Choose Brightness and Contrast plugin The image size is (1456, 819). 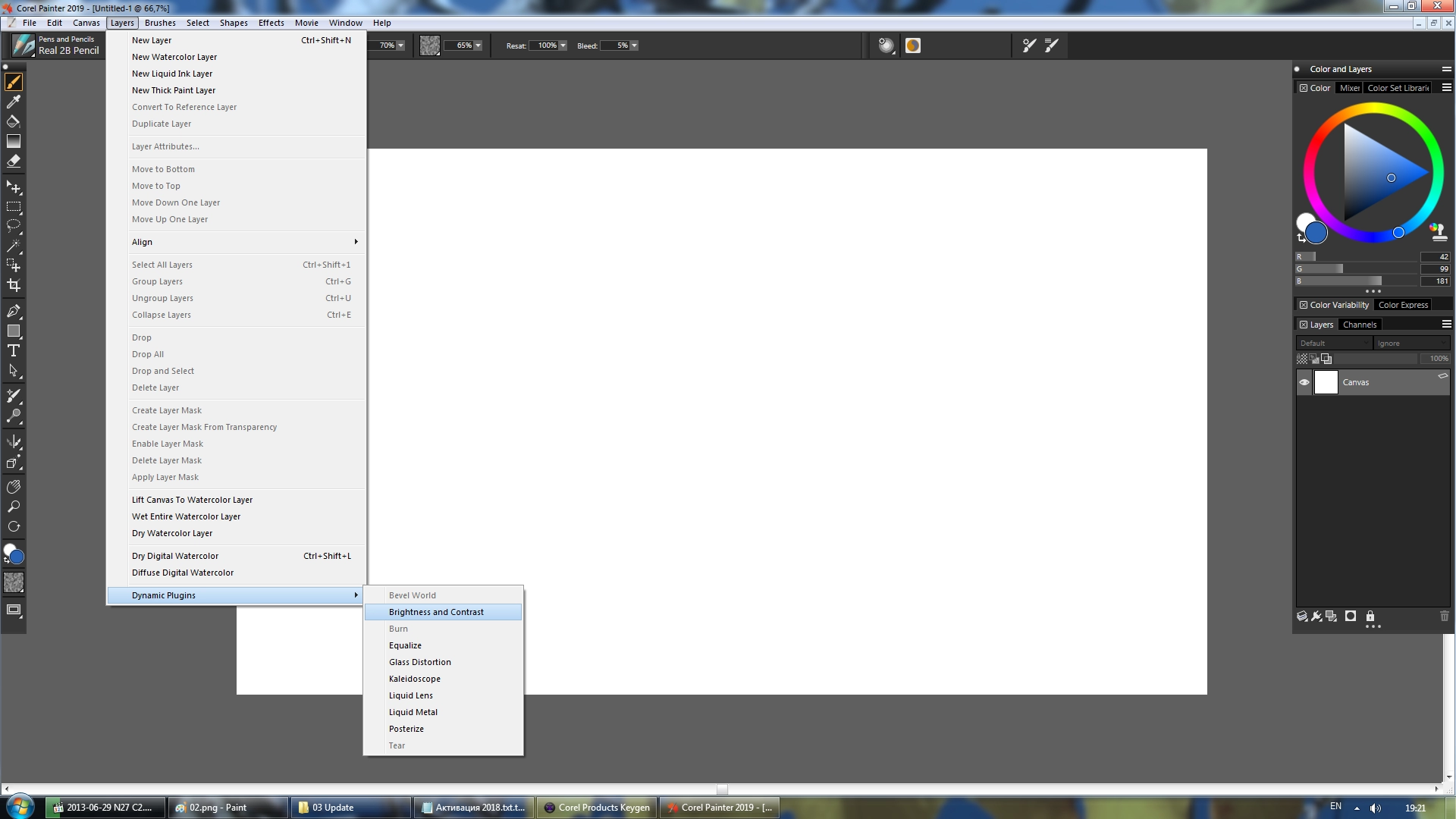pos(436,612)
